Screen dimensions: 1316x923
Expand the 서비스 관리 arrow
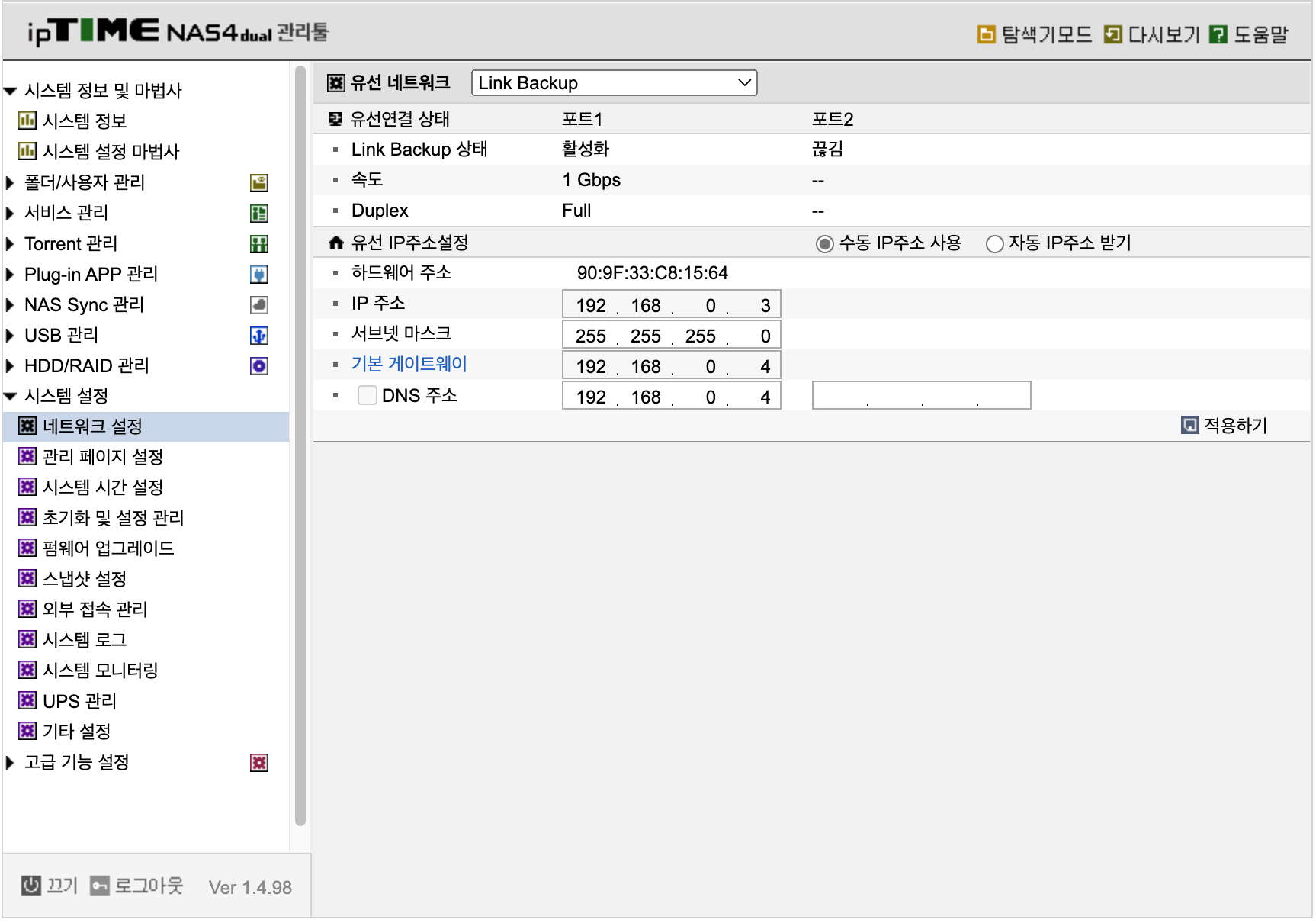pyautogui.click(x=10, y=214)
